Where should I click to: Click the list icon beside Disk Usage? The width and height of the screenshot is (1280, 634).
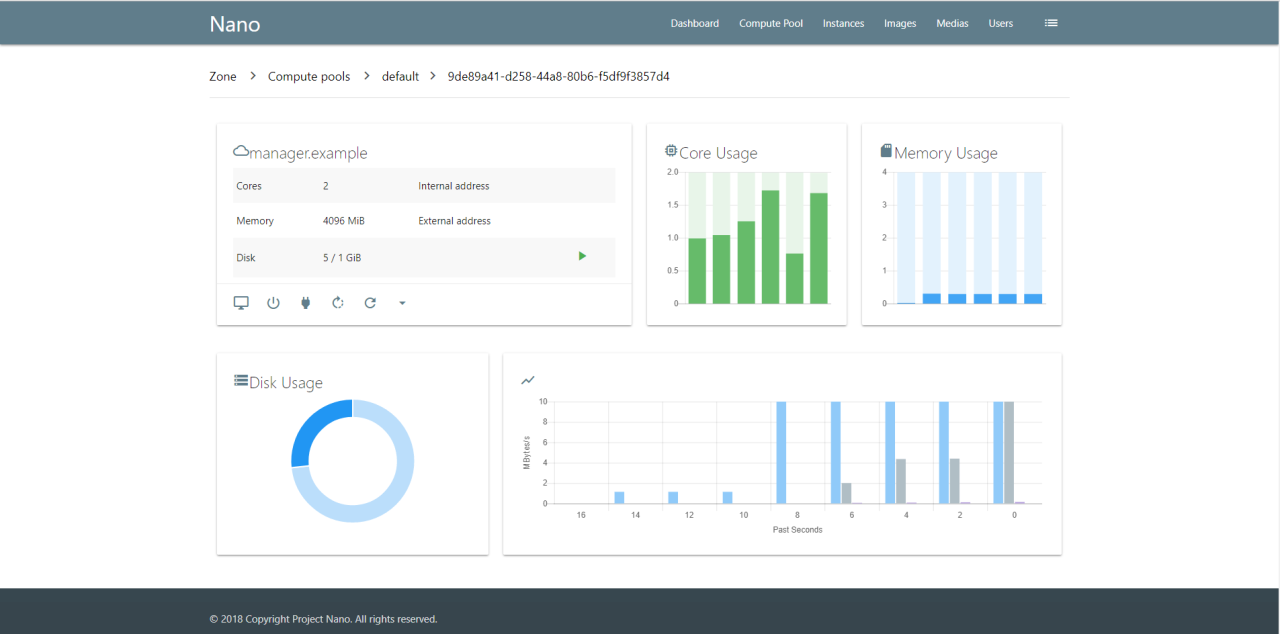240,380
